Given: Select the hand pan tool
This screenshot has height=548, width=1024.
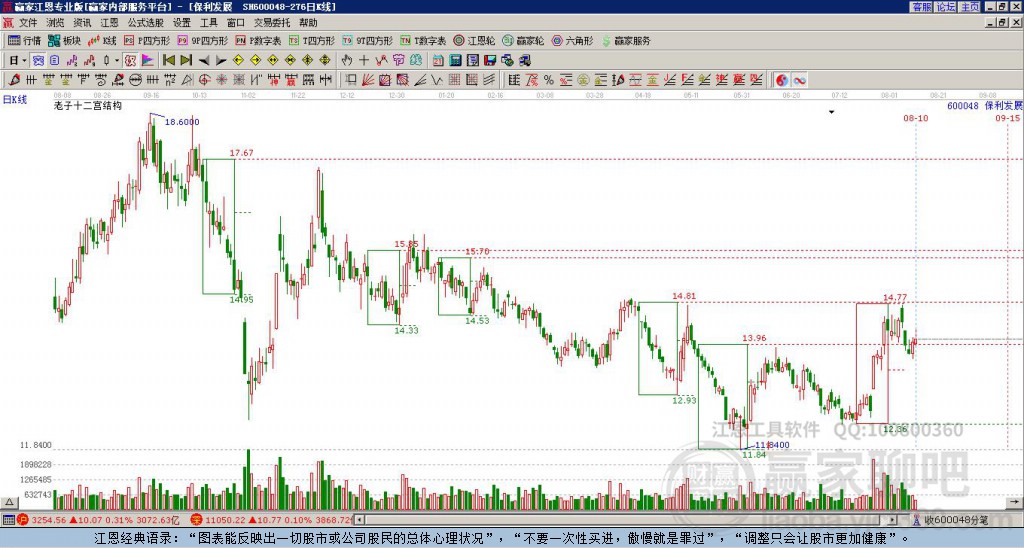Looking at the screenshot, I should click(x=346, y=60).
